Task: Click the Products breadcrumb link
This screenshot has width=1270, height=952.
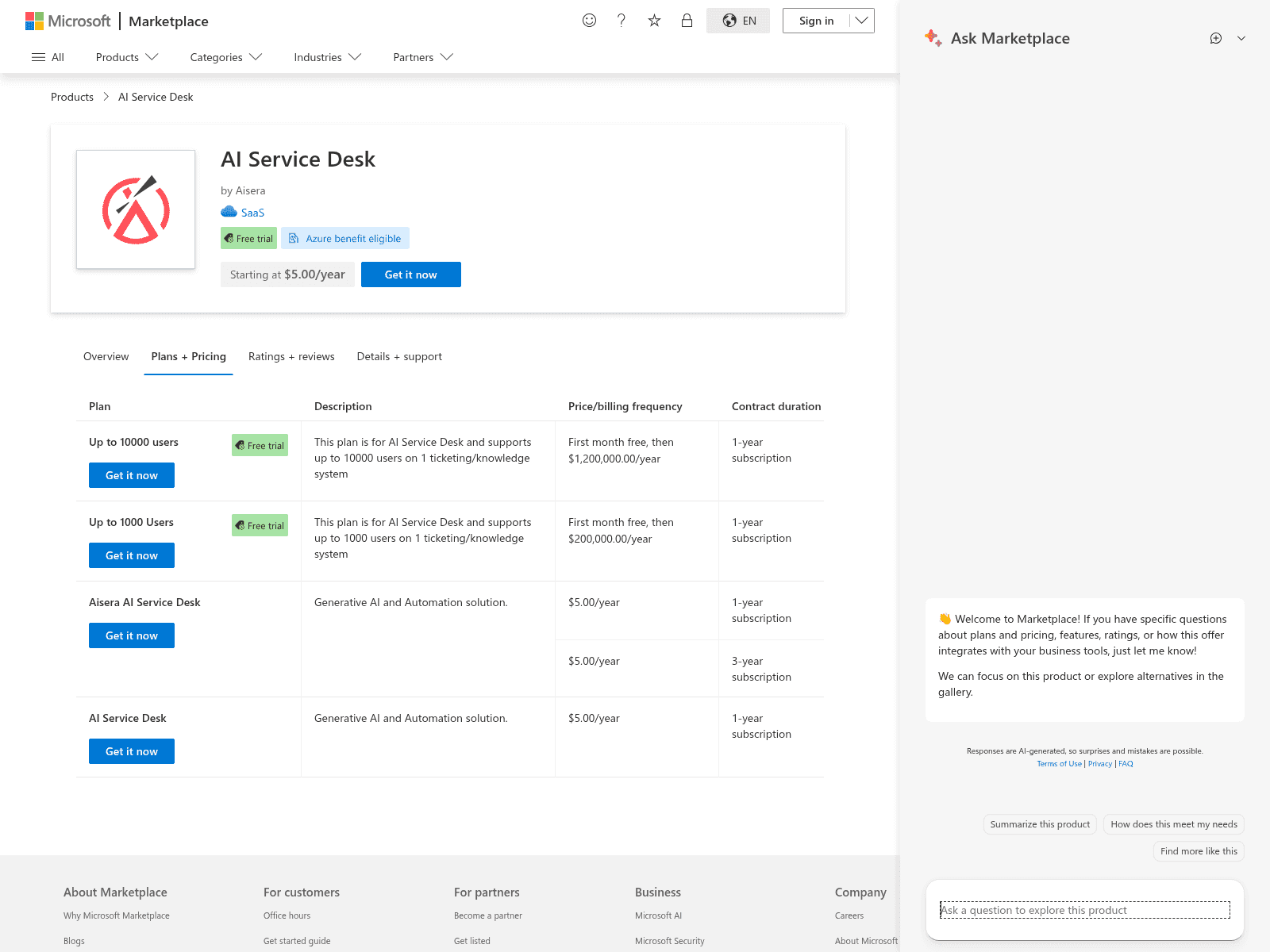Action: [x=72, y=97]
